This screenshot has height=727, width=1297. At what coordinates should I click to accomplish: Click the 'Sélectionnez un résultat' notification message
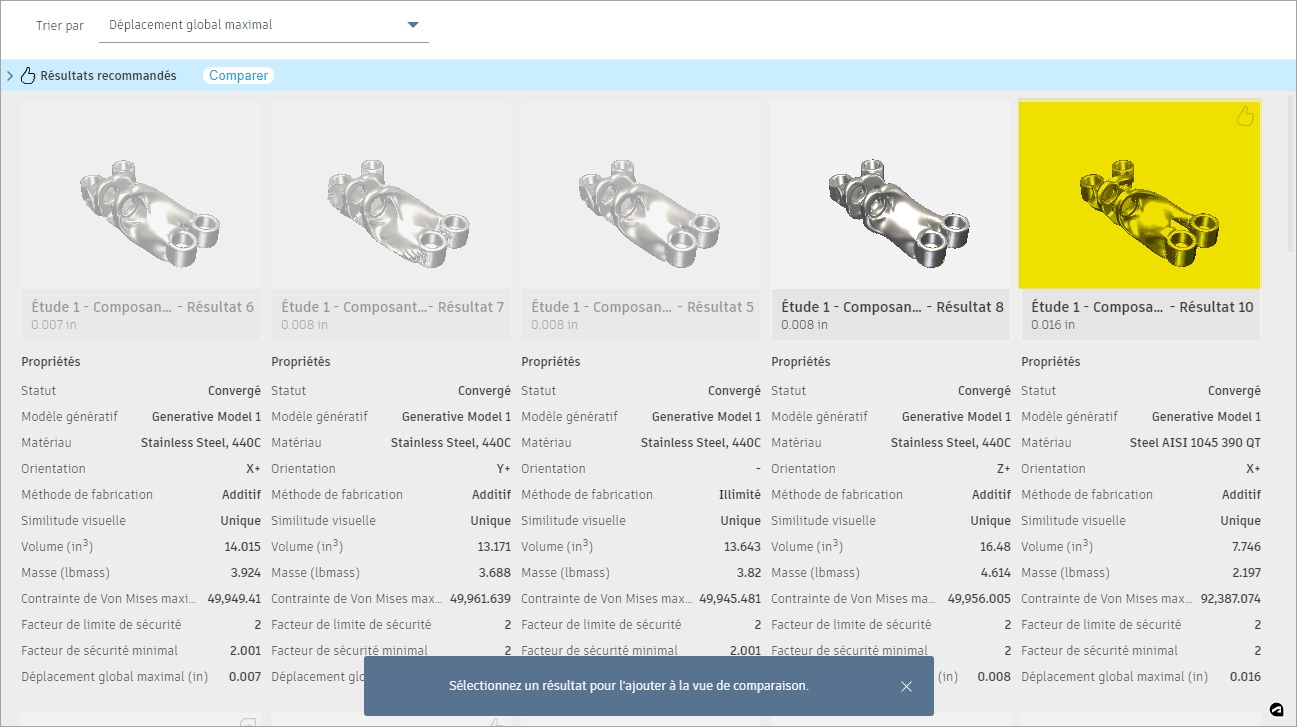click(628, 686)
